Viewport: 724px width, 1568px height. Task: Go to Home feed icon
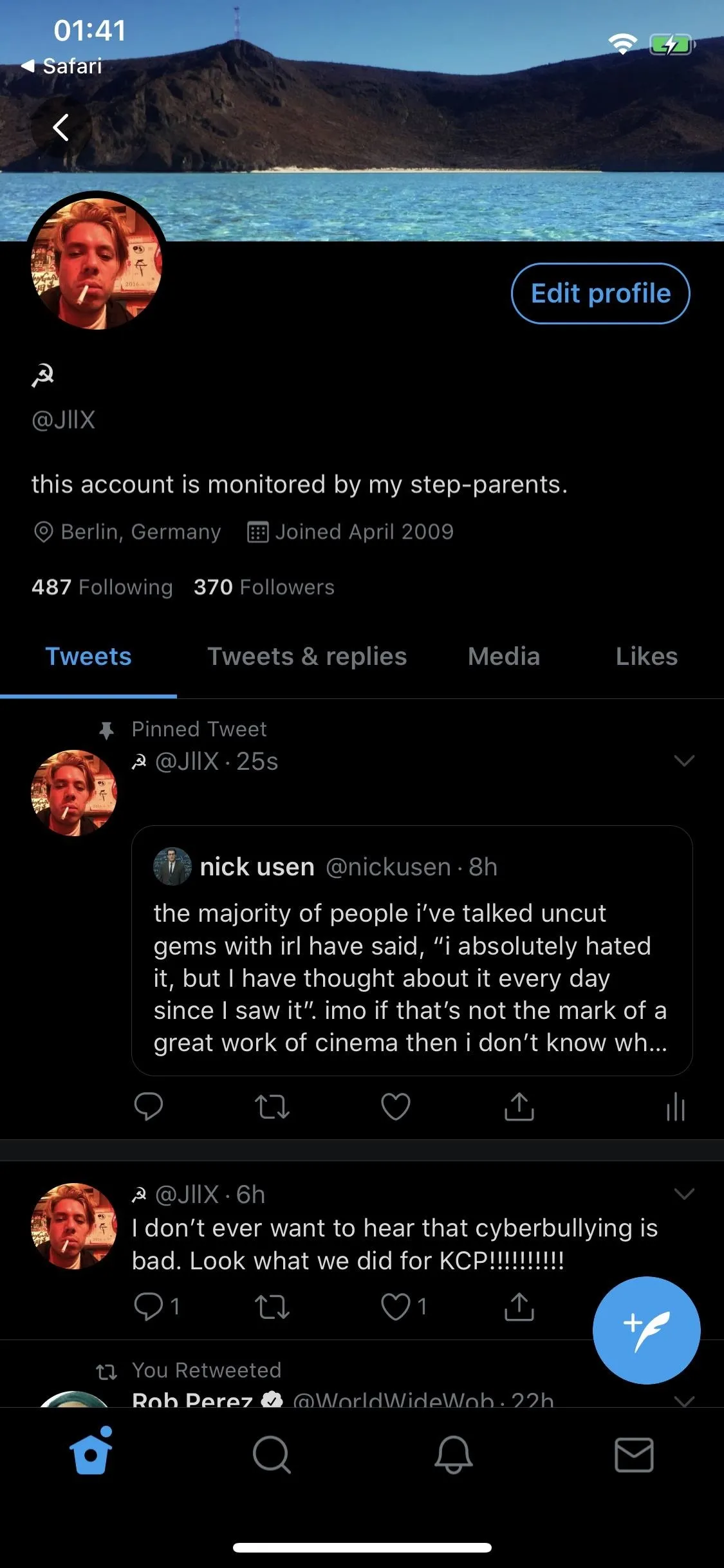91,1451
